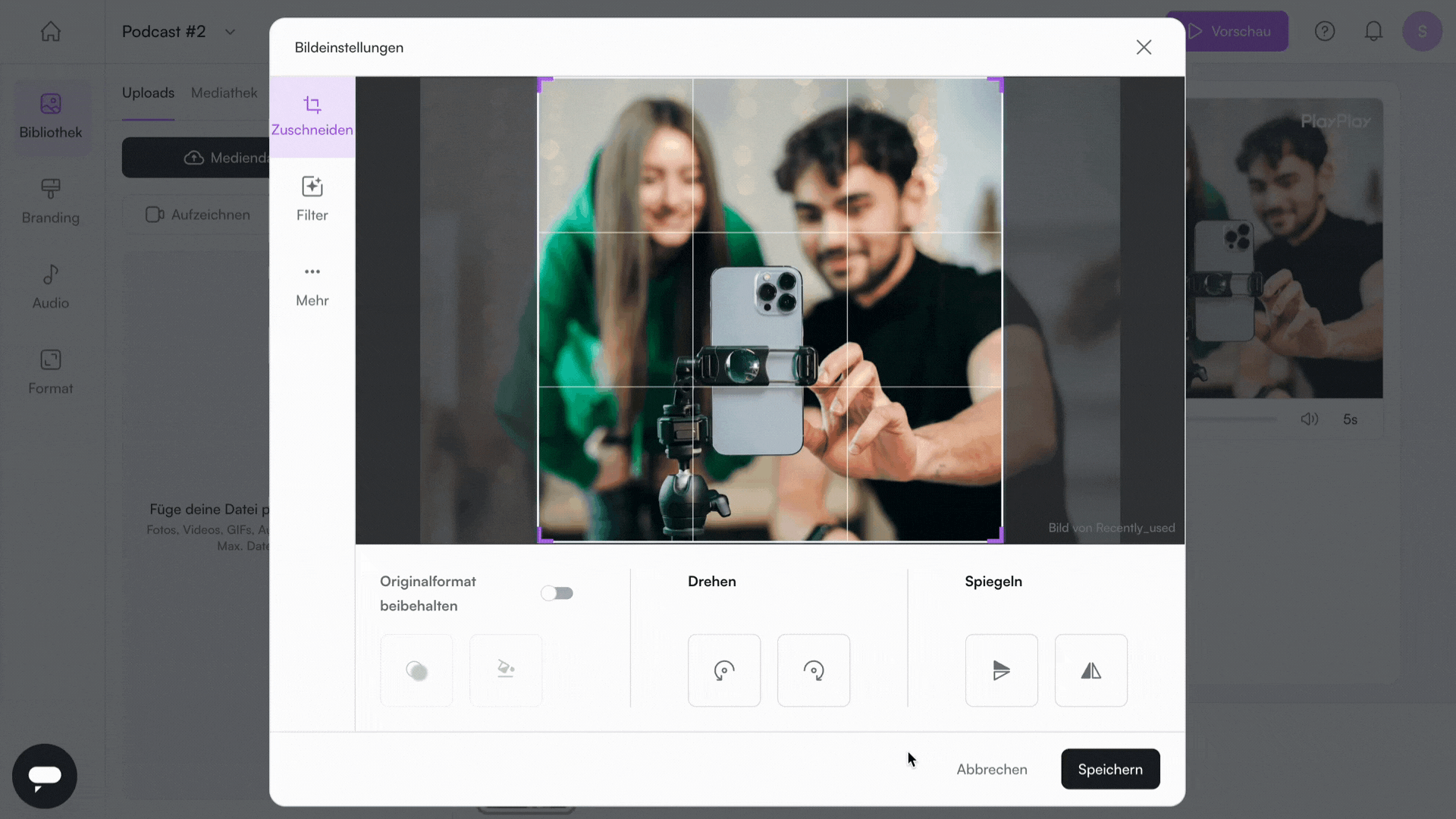
Task: Open the Bibliothek sidebar section
Action: tap(51, 117)
